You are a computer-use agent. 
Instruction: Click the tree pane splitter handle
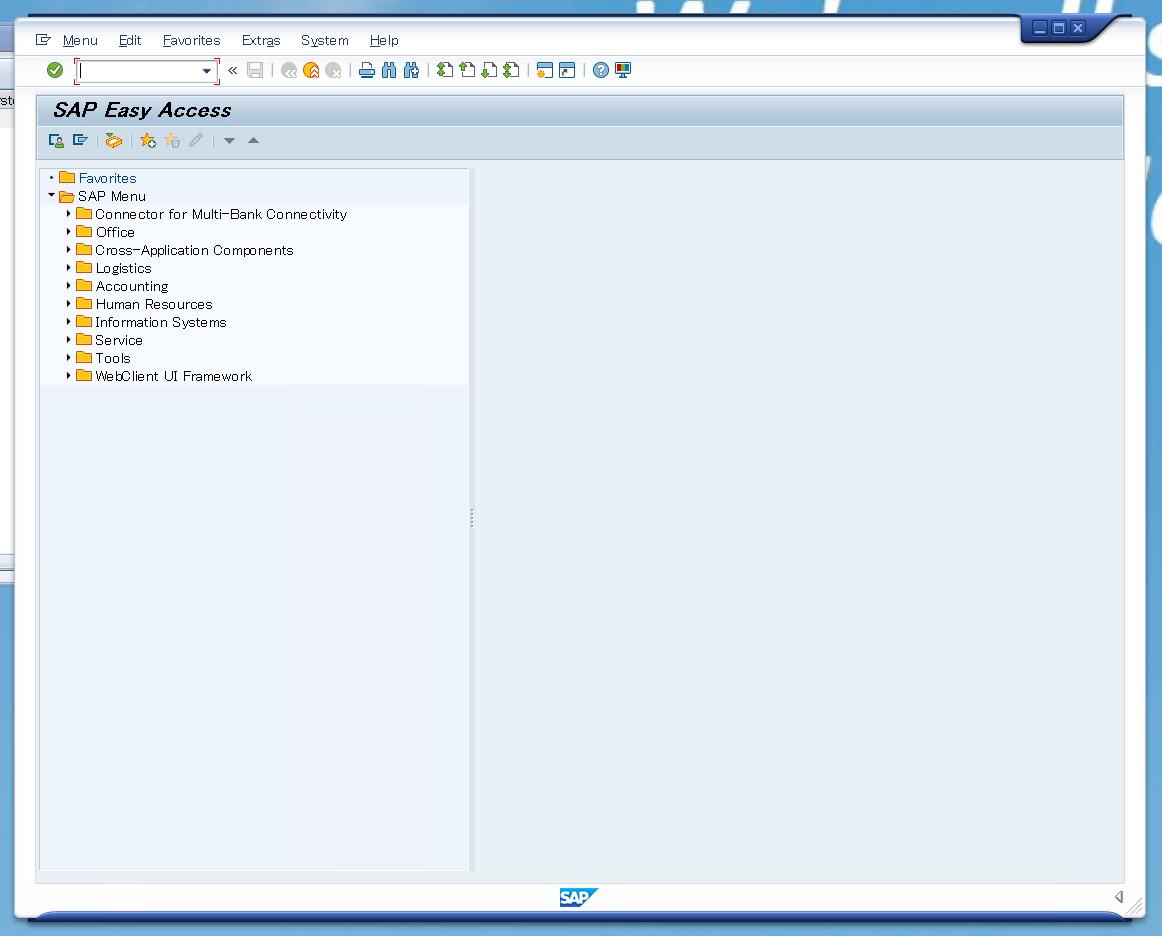[472, 518]
